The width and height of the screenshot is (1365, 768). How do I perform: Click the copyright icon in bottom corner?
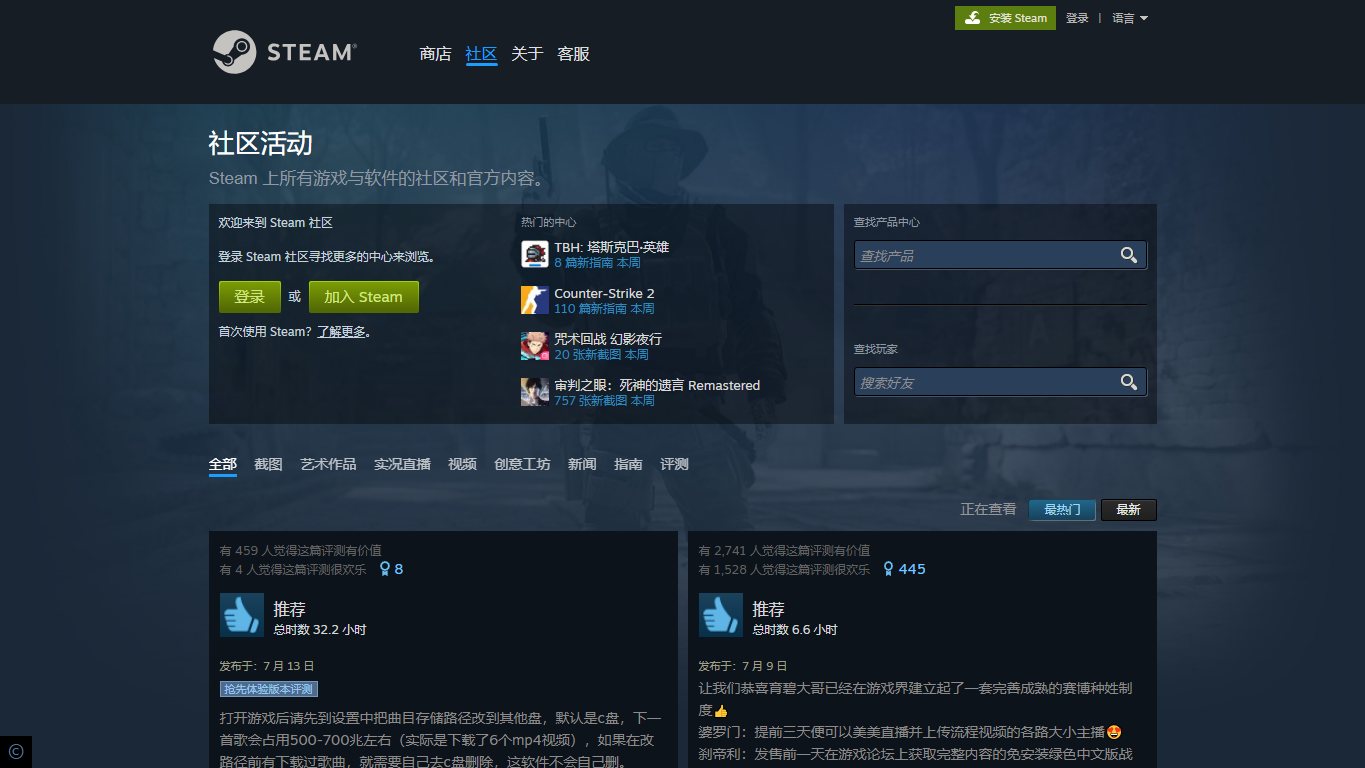15,751
